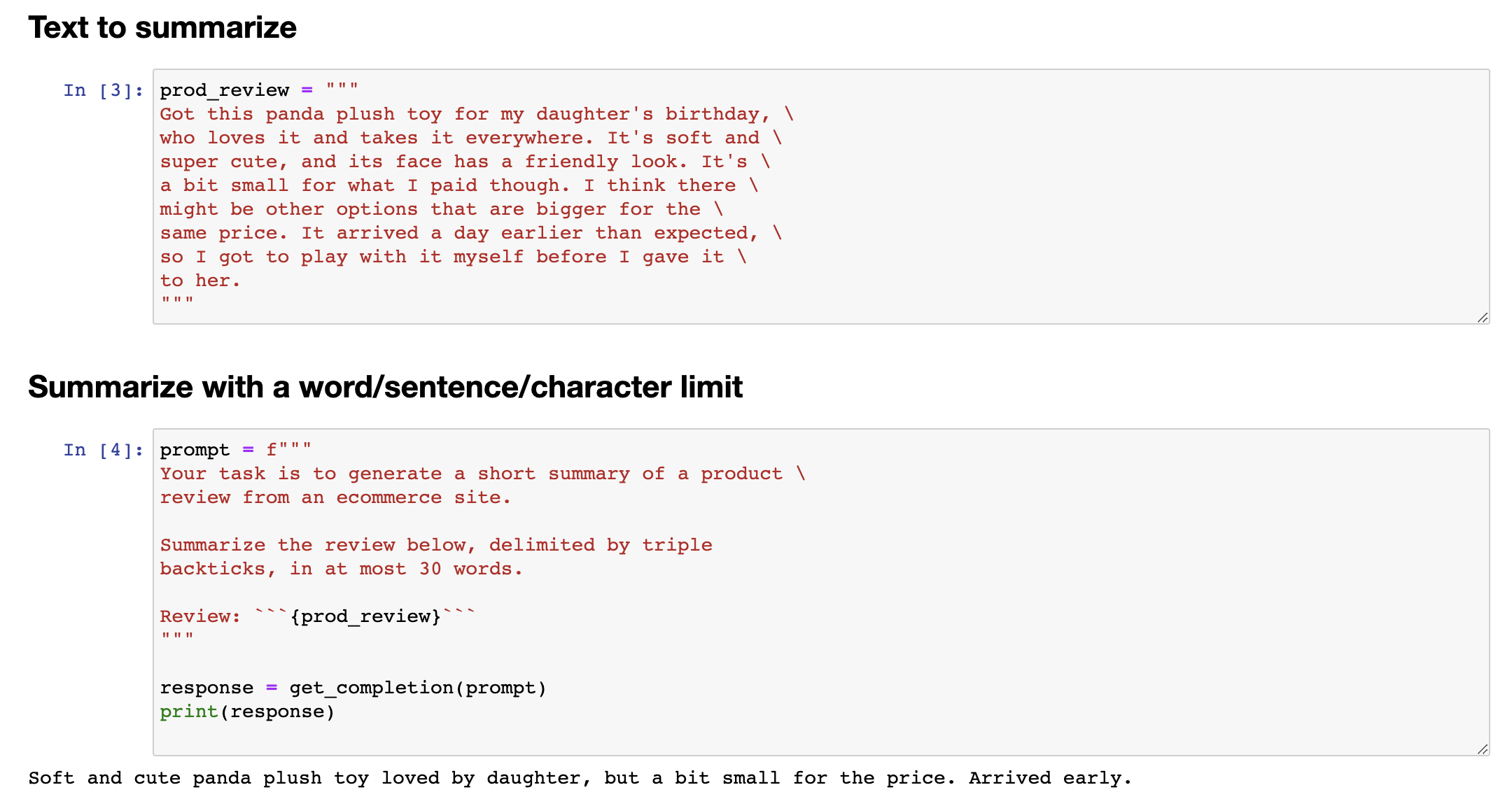Viewport: 1512px width, 792px height.
Task: Select the In [3] cell prompt label
Action: (104, 90)
